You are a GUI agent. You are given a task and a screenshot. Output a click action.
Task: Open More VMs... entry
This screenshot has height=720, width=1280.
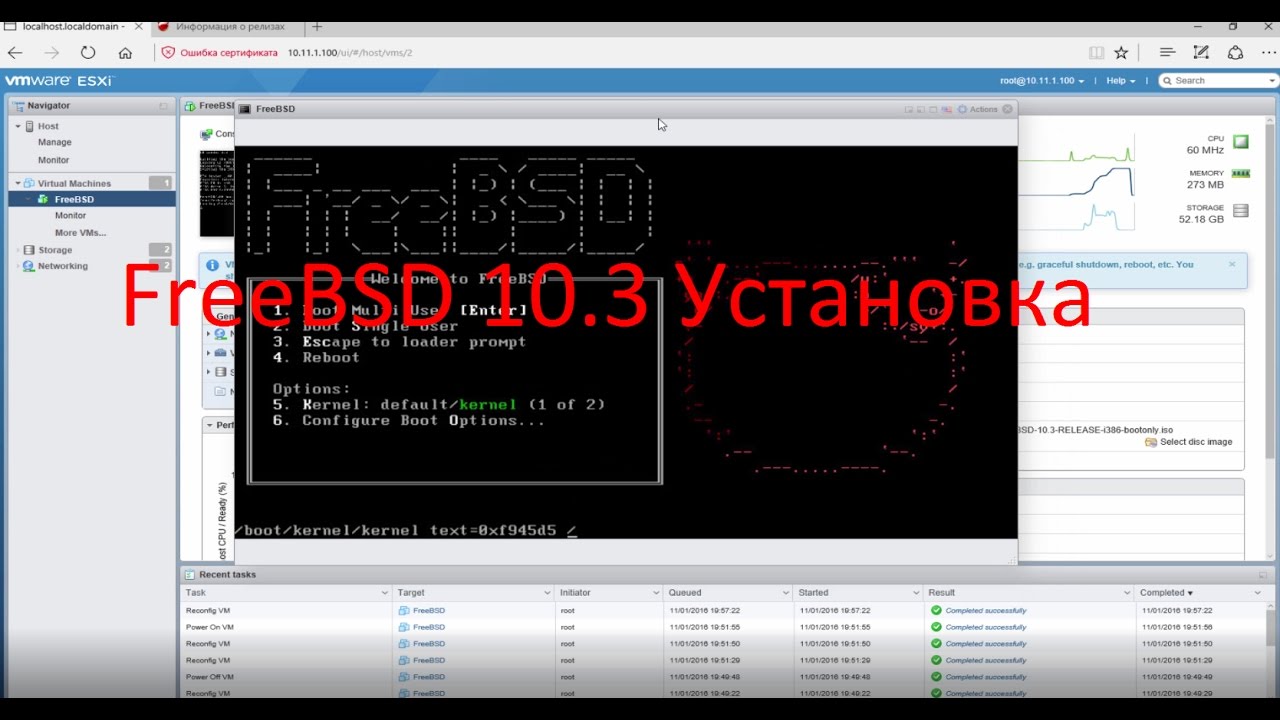[x=80, y=233]
